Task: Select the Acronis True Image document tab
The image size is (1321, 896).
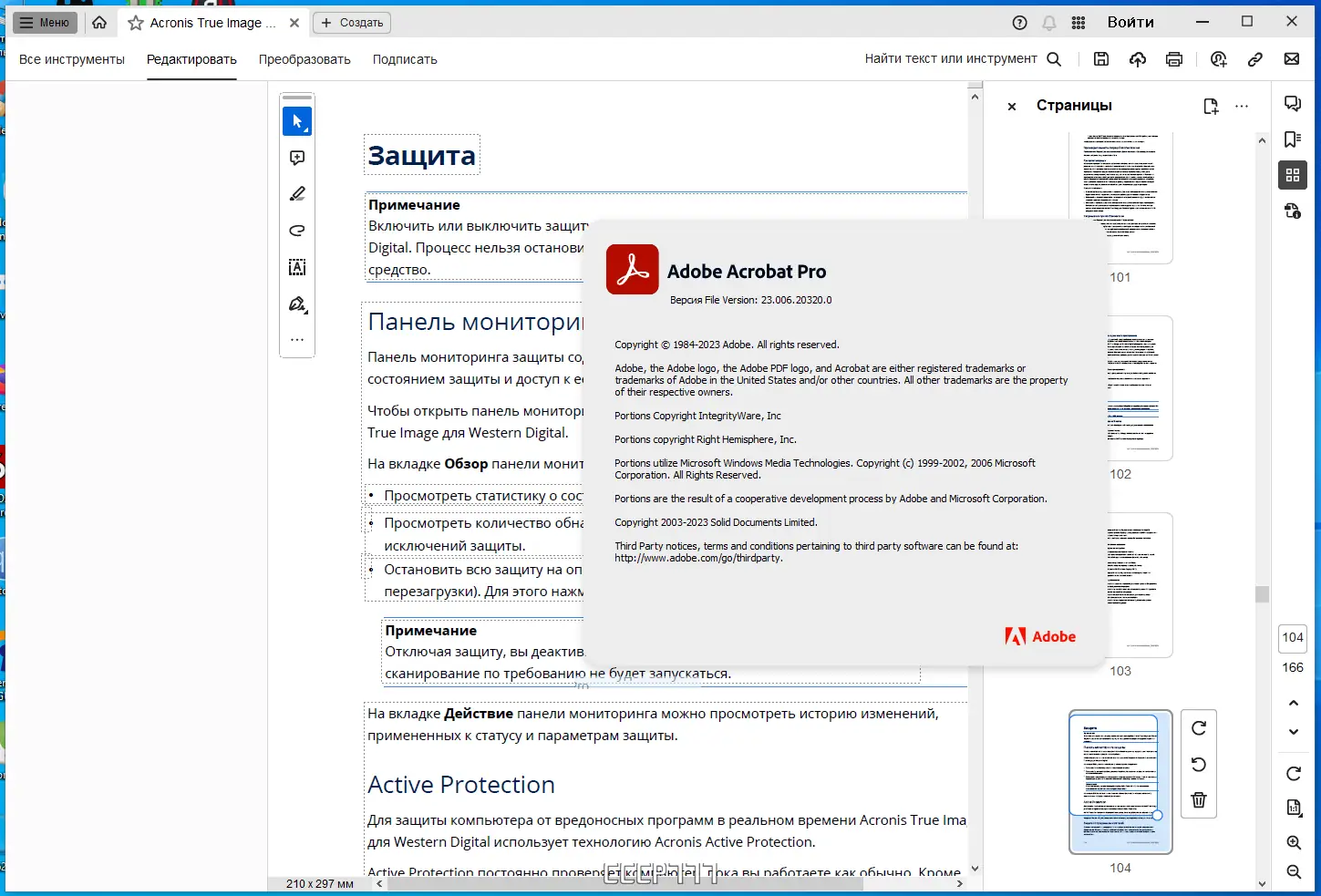Action: coord(212,23)
